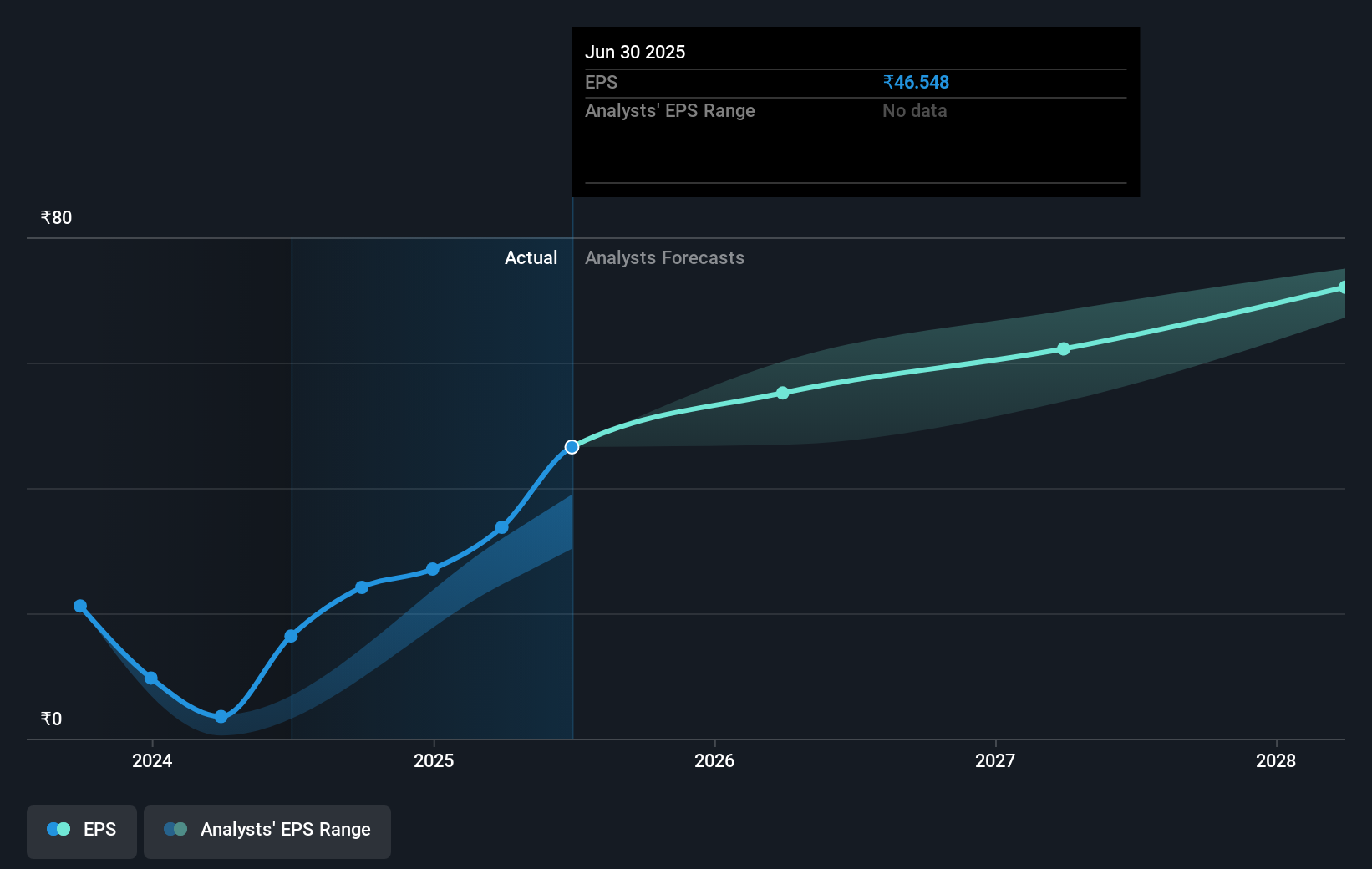Click the final 2028 endpoint marker
This screenshot has height=869, width=1372.
tap(1343, 287)
